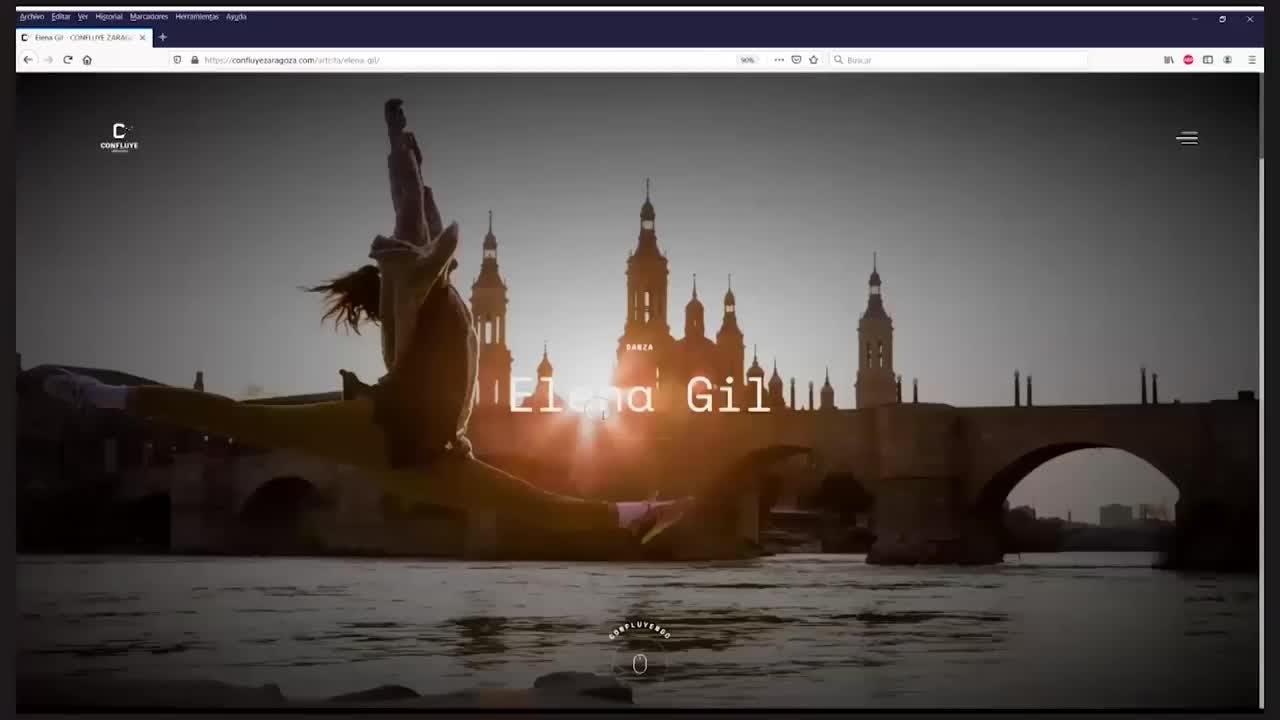
Task: Open page actions three-dot menu
Action: (x=779, y=60)
